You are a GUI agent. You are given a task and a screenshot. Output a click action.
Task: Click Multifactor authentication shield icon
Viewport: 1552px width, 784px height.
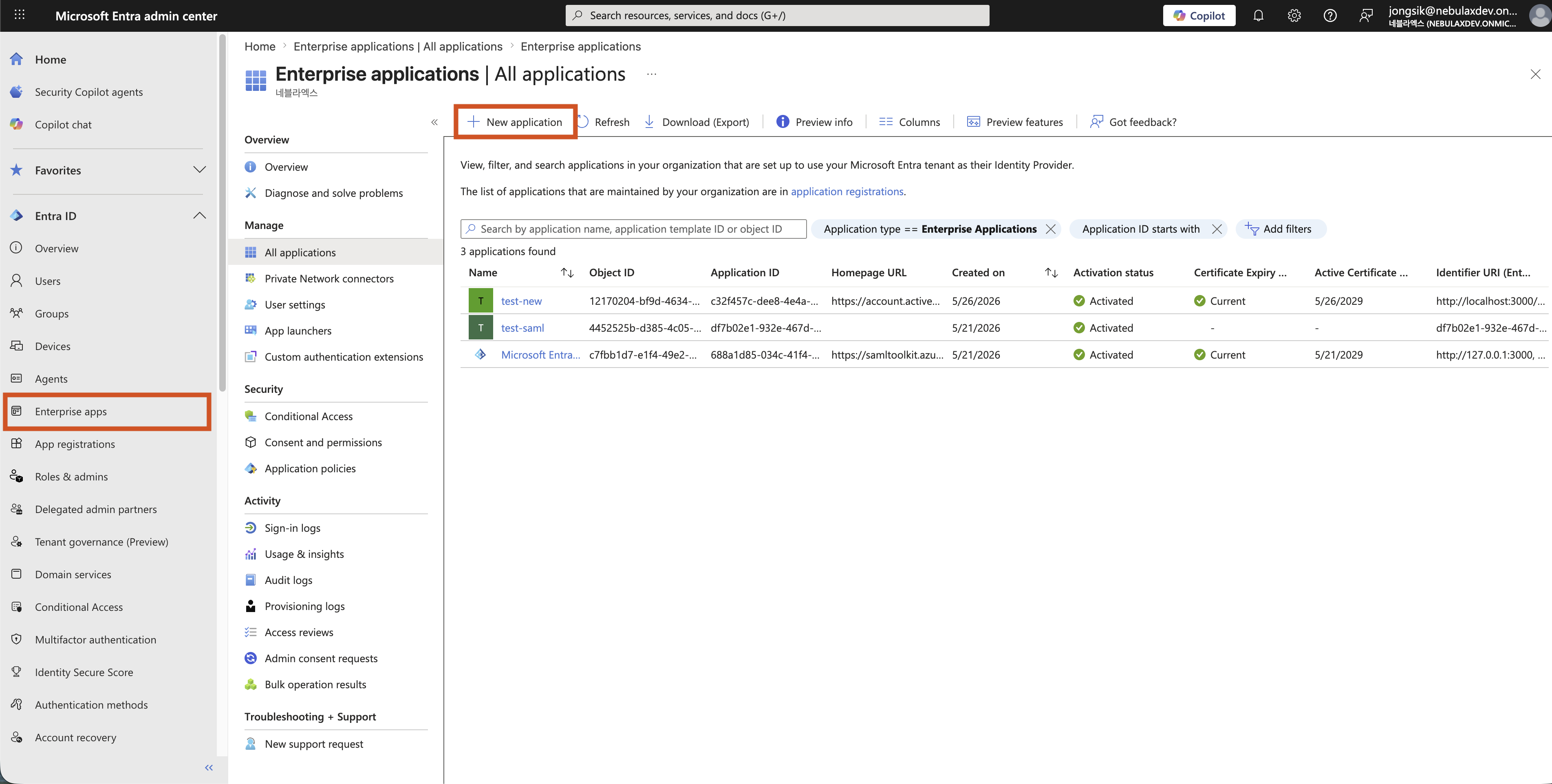point(17,639)
